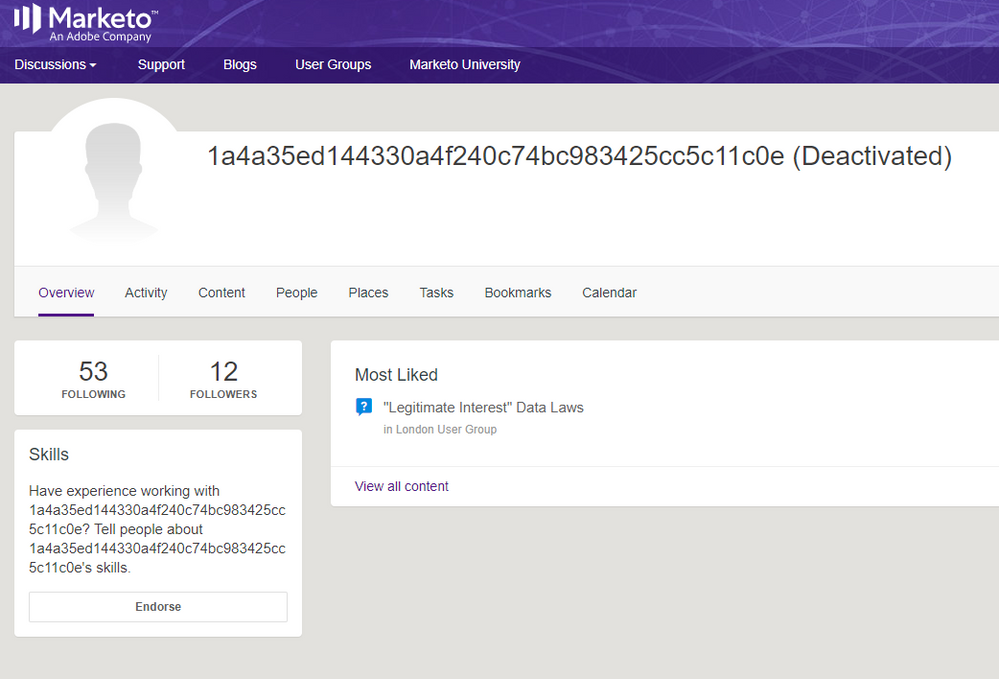Open Blogs in the top navigation

240,64
